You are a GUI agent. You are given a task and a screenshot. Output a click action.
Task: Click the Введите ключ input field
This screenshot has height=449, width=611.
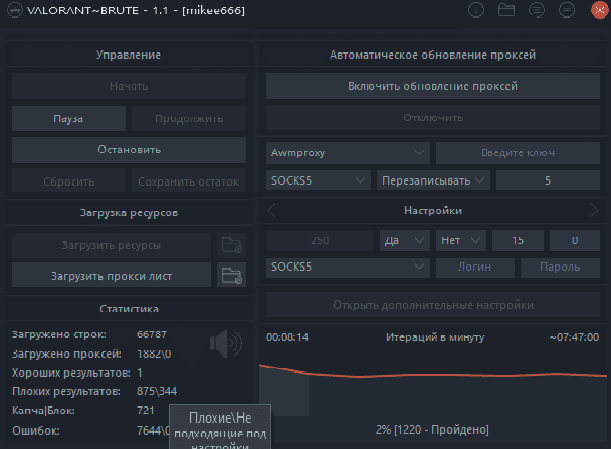pos(518,153)
